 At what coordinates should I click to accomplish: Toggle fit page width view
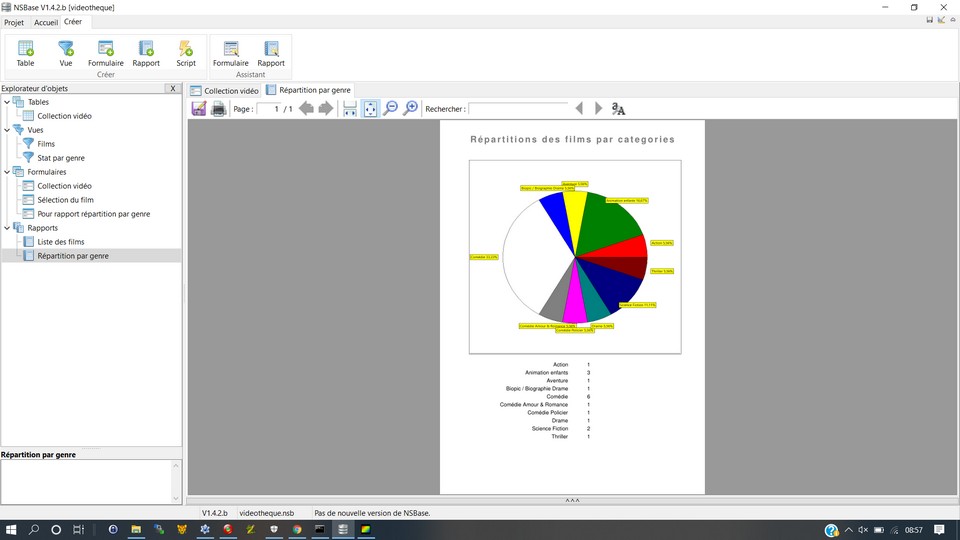pos(350,108)
